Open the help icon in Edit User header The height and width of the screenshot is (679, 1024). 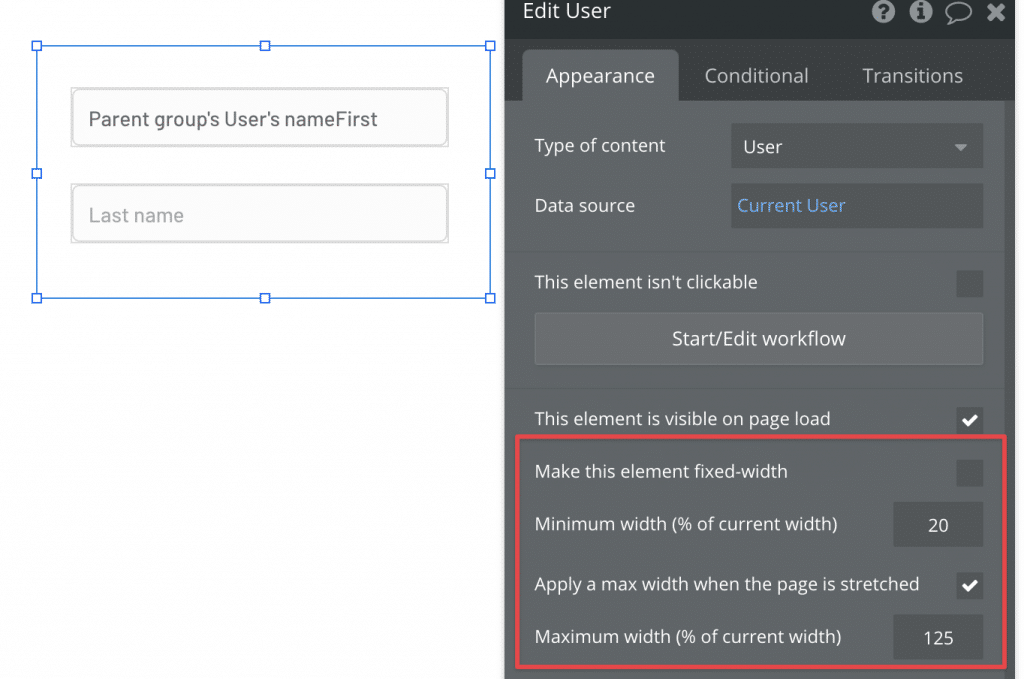pyautogui.click(x=883, y=12)
